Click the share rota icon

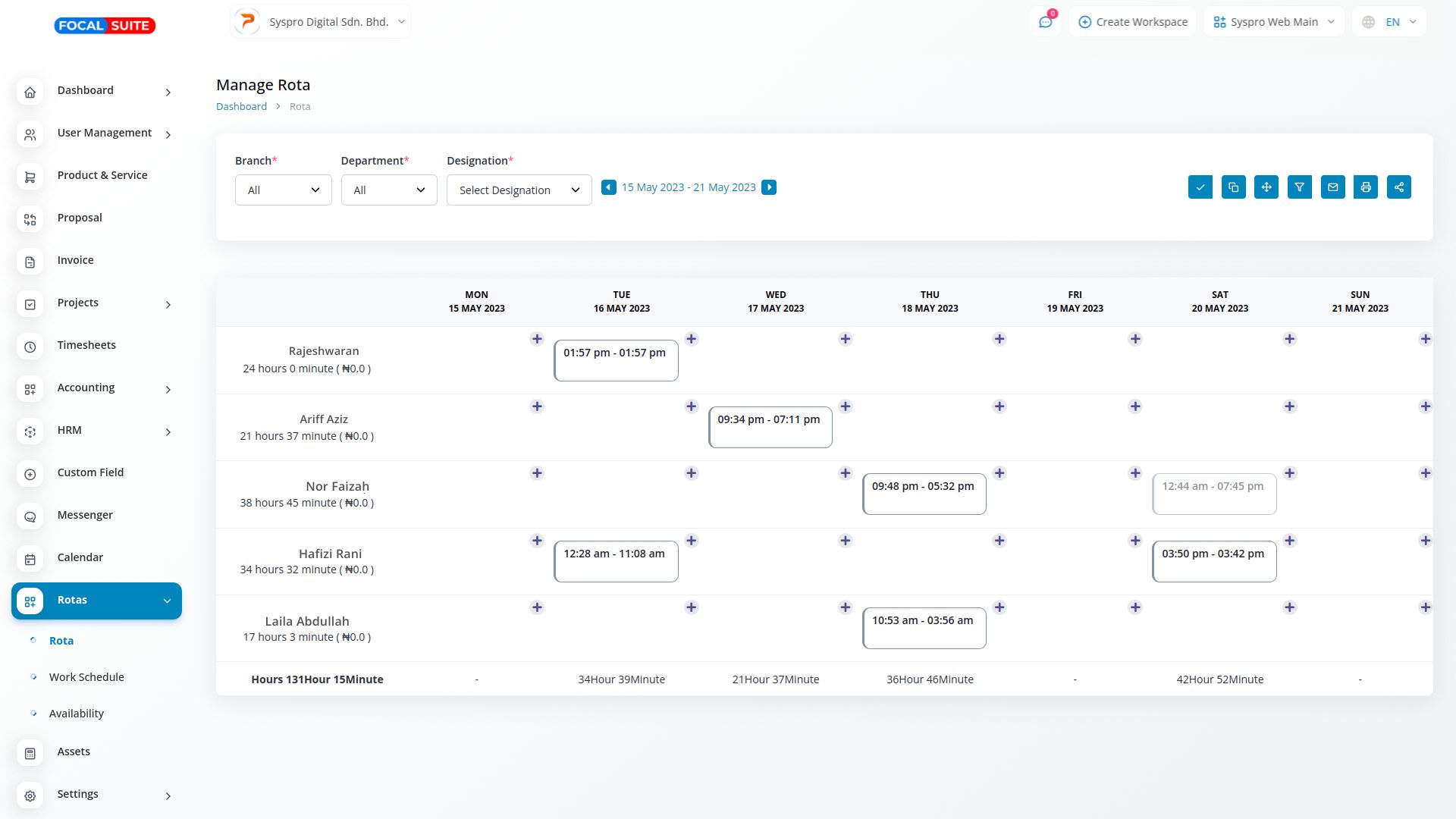[1399, 187]
